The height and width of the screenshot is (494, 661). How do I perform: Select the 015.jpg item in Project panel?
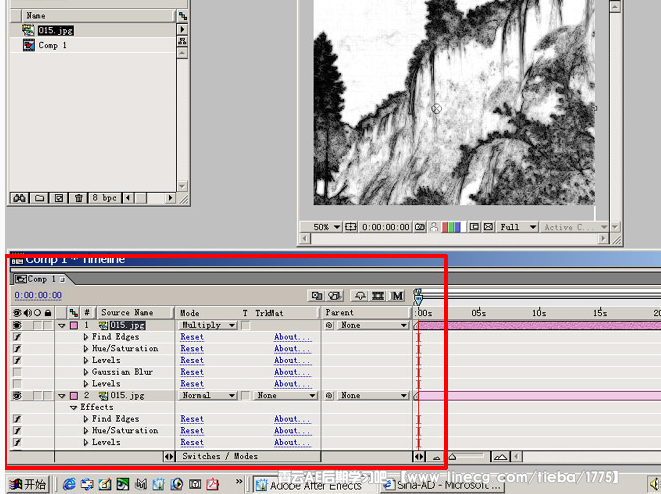(x=55, y=30)
